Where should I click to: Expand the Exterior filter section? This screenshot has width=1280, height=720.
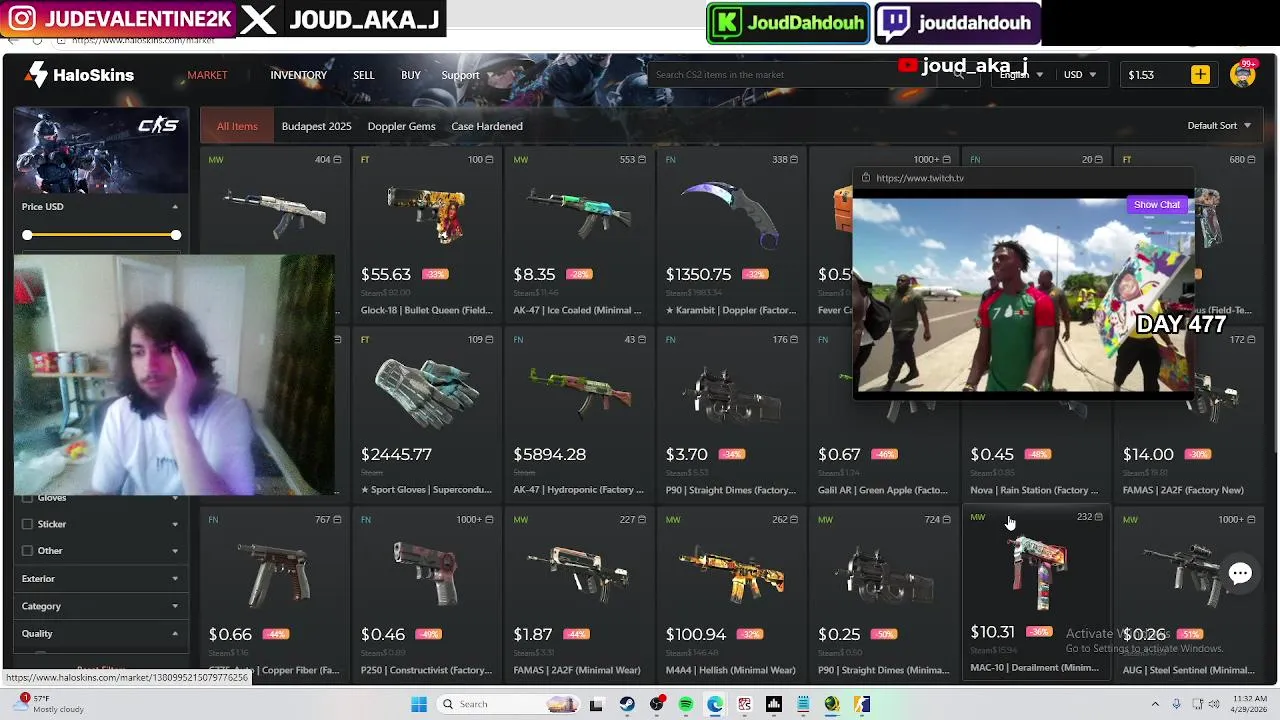[100, 578]
